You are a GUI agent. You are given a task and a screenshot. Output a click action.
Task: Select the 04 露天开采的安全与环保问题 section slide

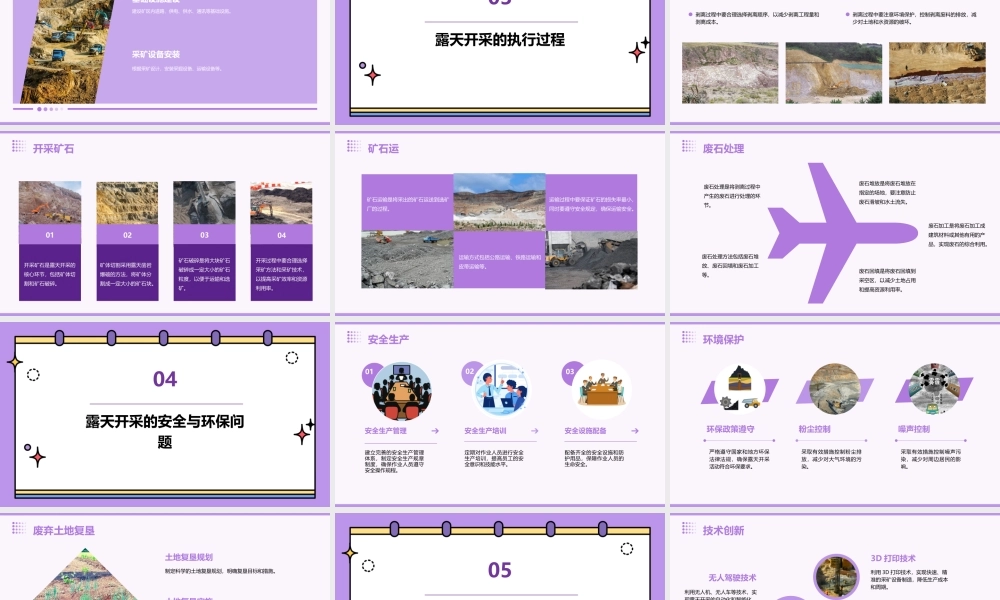click(x=165, y=414)
